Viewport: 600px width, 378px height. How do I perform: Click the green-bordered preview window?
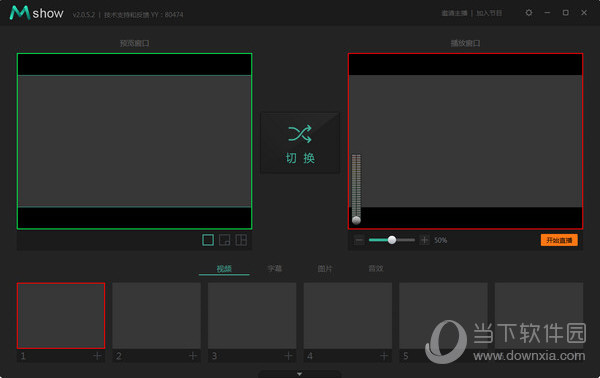tap(134, 141)
